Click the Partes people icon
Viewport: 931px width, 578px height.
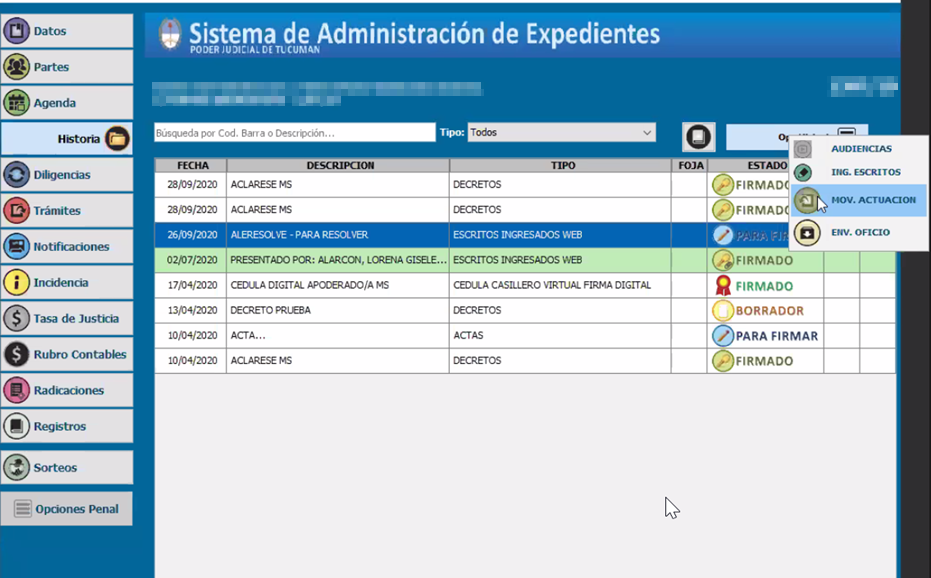point(16,67)
